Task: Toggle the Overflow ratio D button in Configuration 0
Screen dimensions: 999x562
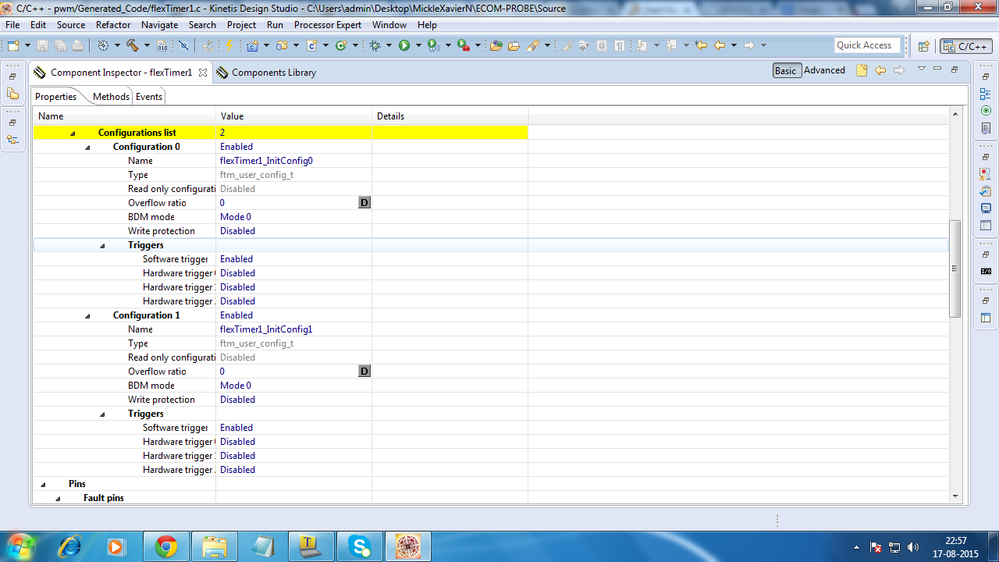Action: click(x=364, y=203)
